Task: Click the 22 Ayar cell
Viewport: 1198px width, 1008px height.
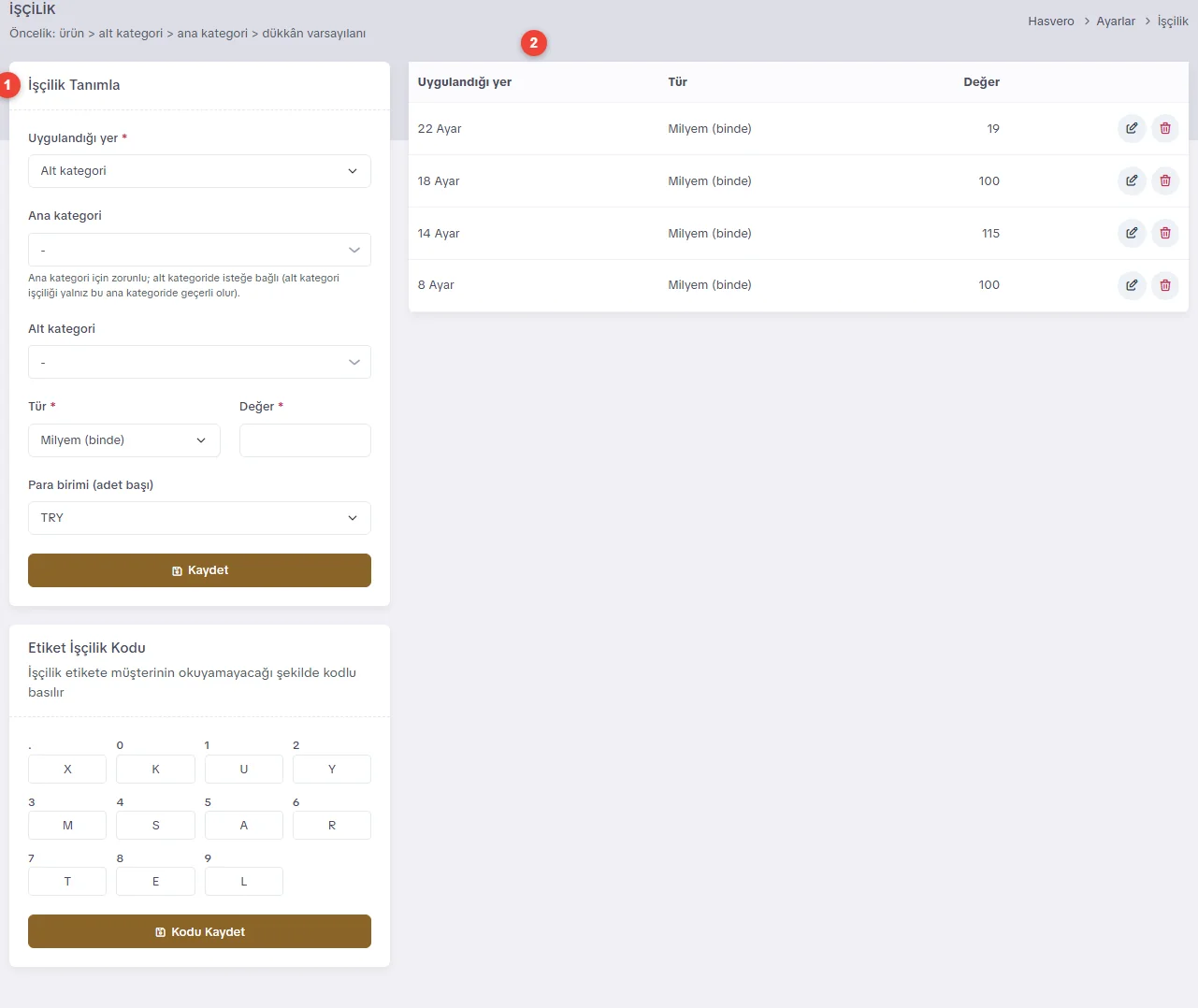Action: (x=440, y=129)
